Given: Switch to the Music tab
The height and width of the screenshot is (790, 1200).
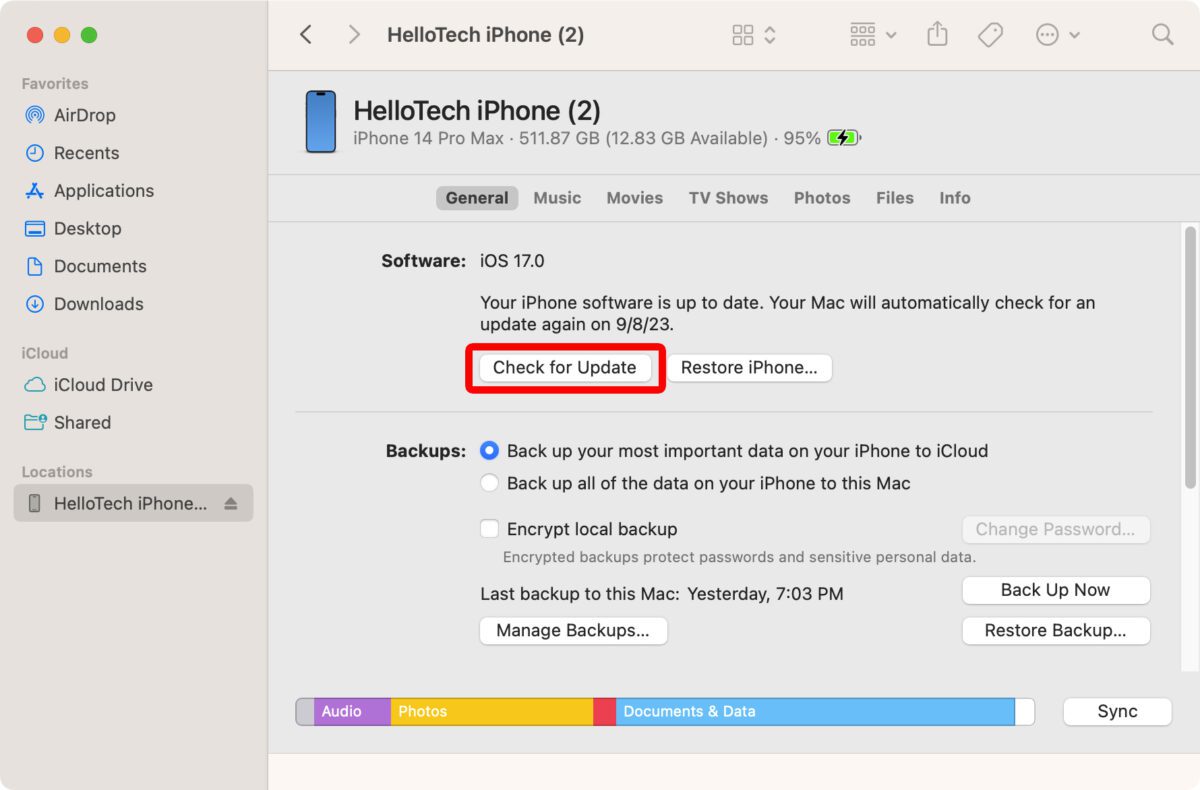Looking at the screenshot, I should point(557,197).
